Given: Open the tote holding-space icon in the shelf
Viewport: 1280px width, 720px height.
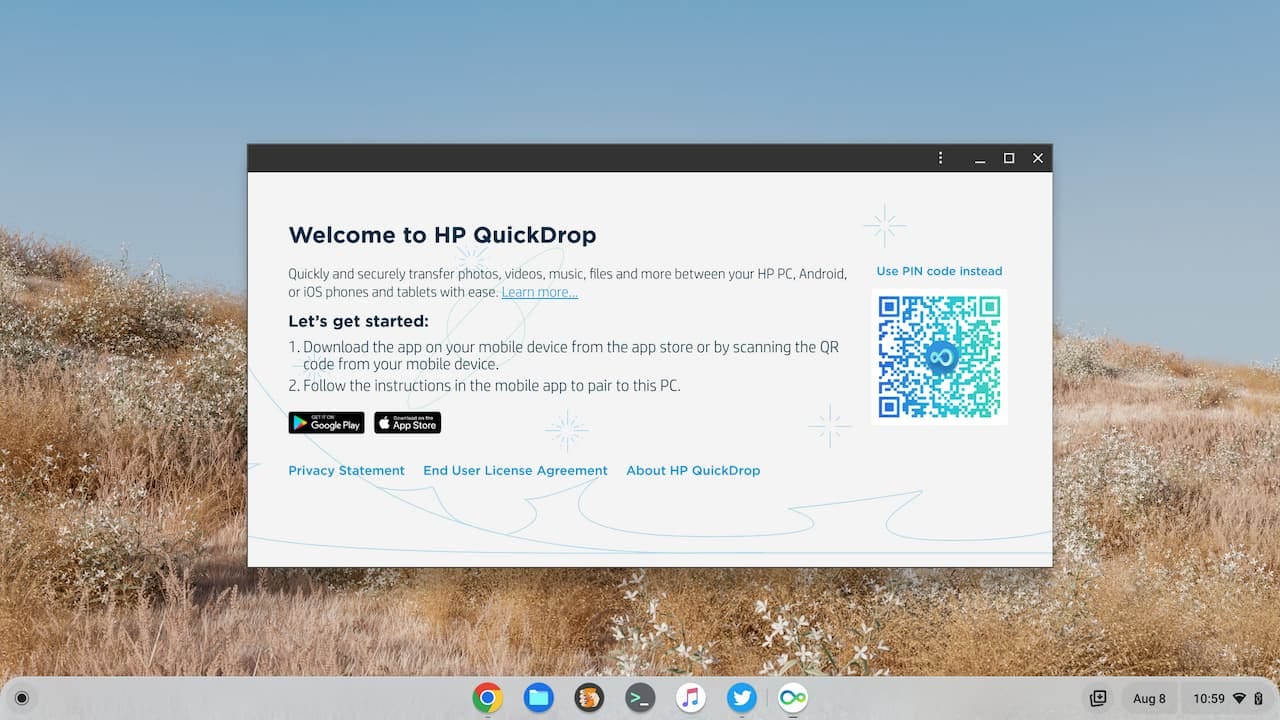Looking at the screenshot, I should pos(1098,698).
